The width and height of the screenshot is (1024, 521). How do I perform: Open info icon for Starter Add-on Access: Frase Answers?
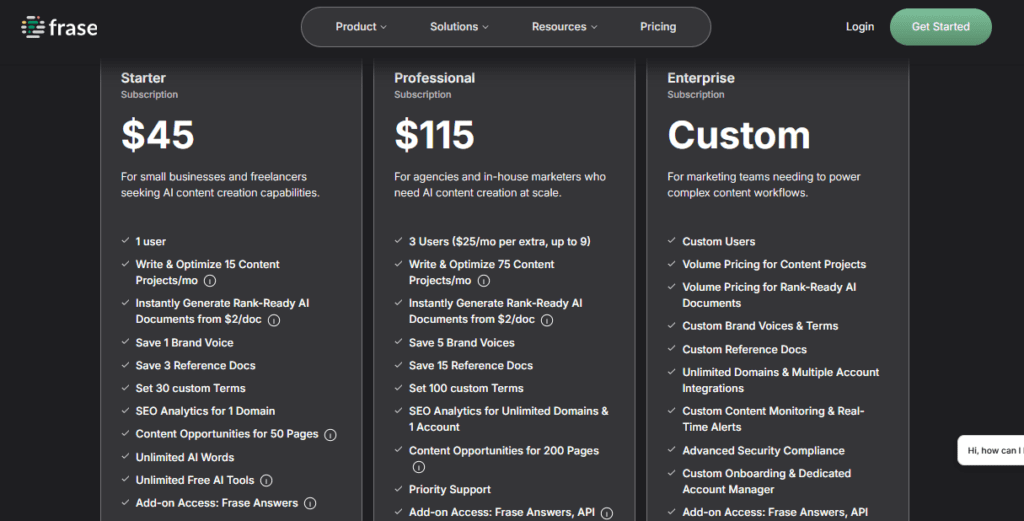[310, 504]
